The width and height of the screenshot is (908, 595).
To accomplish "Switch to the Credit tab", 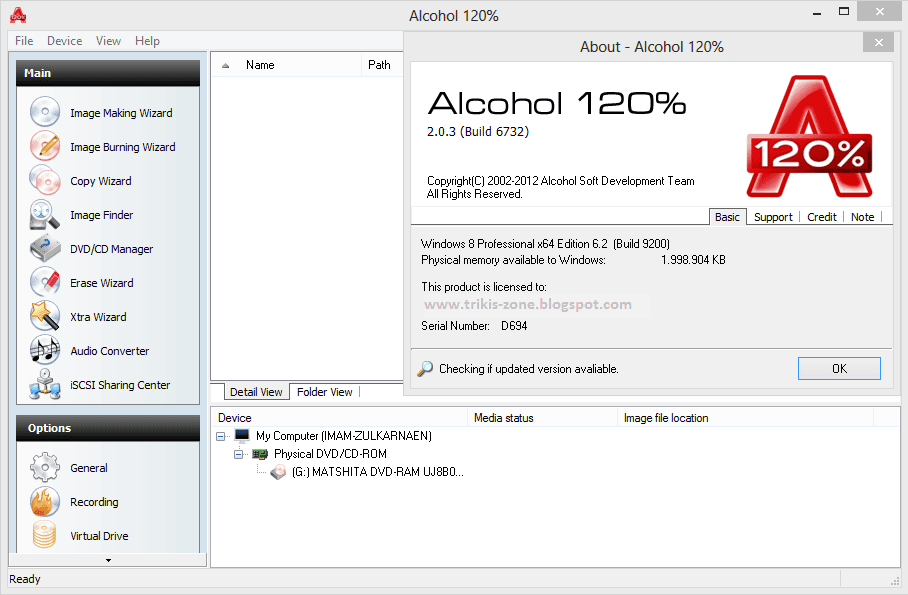I will tap(822, 217).
